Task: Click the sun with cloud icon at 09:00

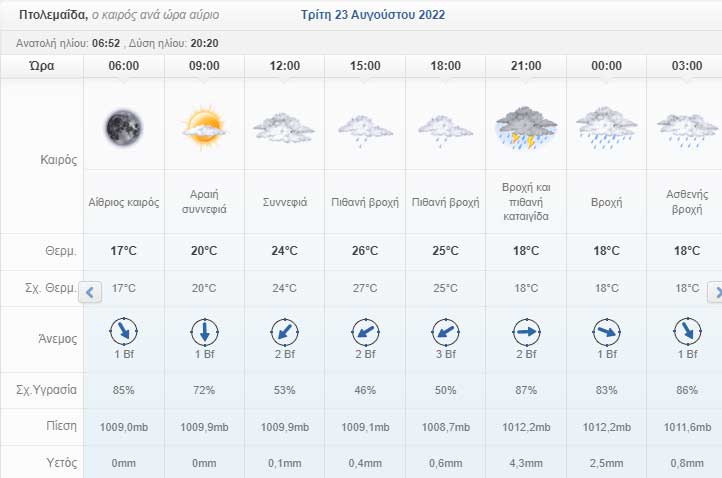Action: click(x=204, y=128)
